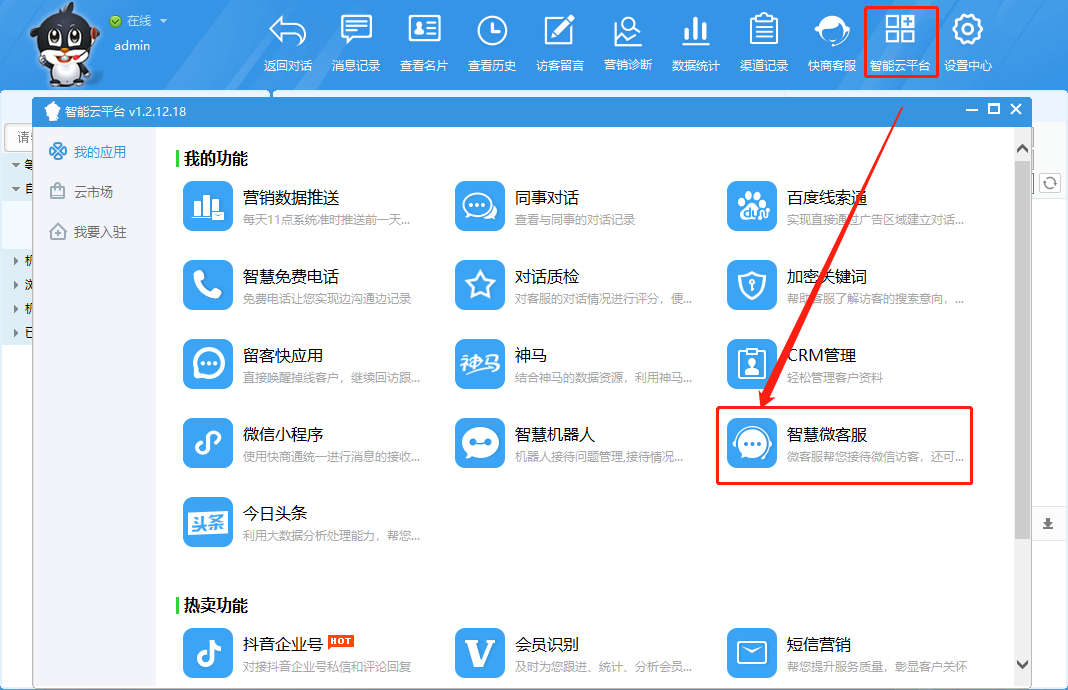Open the 智慧微客服 app icon
The width and height of the screenshot is (1068, 690).
(x=752, y=444)
